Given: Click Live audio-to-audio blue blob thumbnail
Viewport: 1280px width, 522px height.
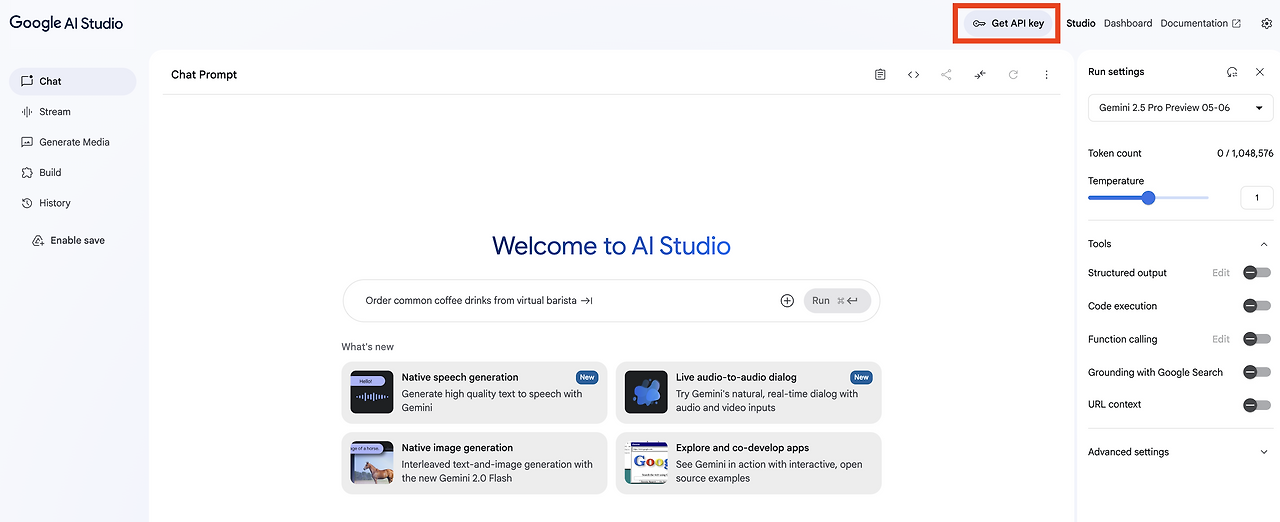Looking at the screenshot, I should point(646,392).
